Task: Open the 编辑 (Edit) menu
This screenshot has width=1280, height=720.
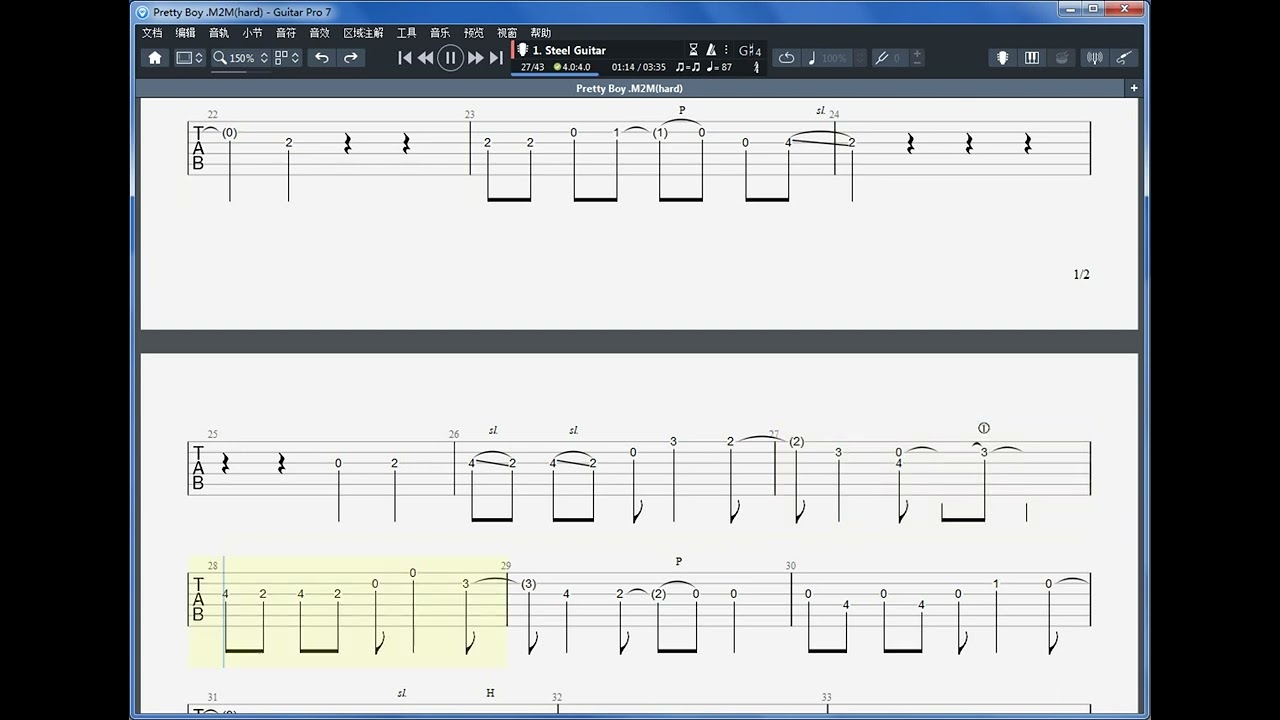Action: tap(185, 33)
